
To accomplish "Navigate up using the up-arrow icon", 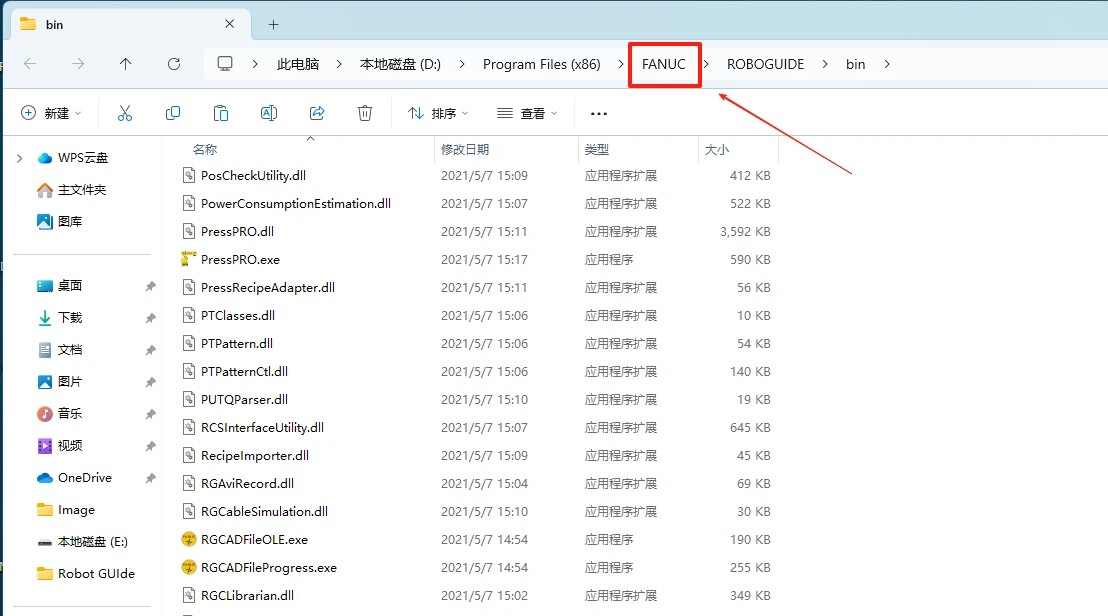I will click(x=125, y=63).
